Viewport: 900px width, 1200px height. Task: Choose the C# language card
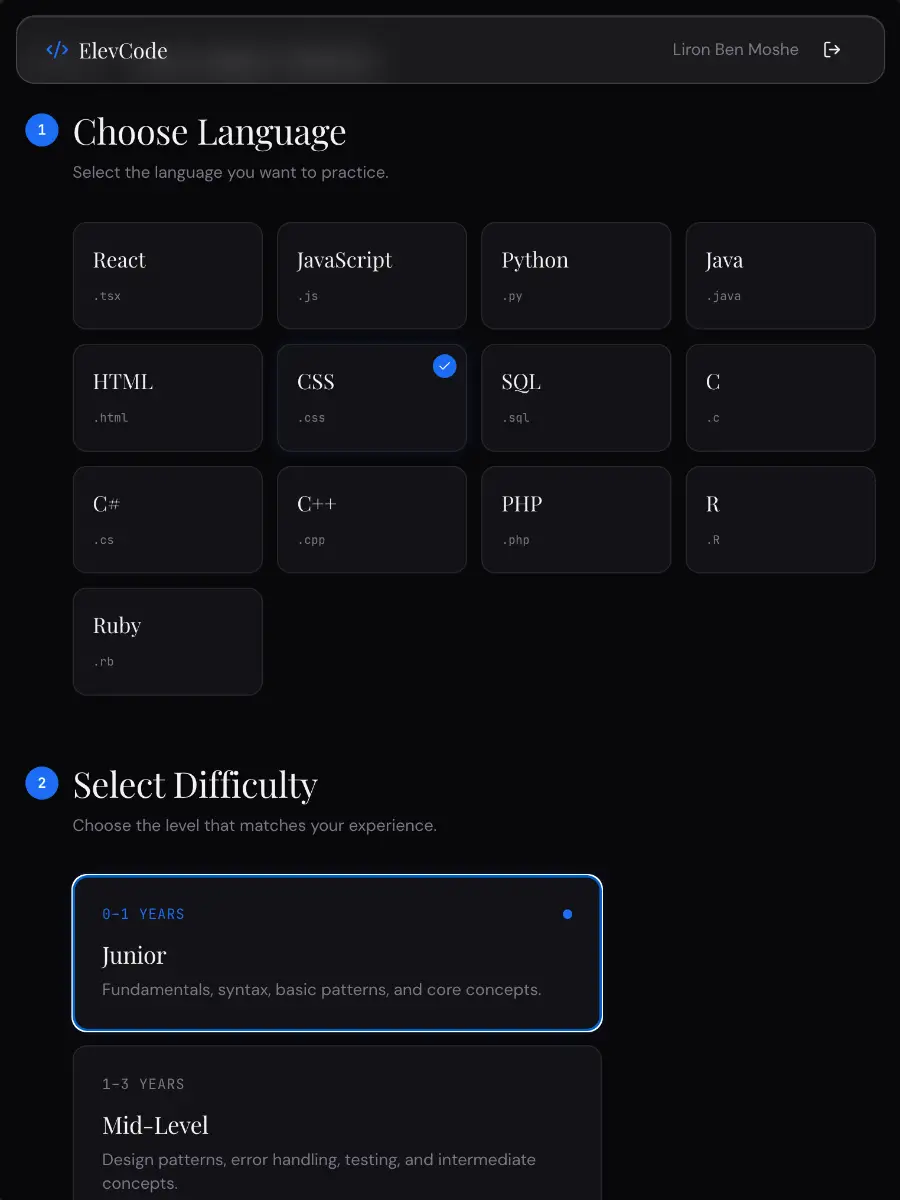(x=168, y=520)
